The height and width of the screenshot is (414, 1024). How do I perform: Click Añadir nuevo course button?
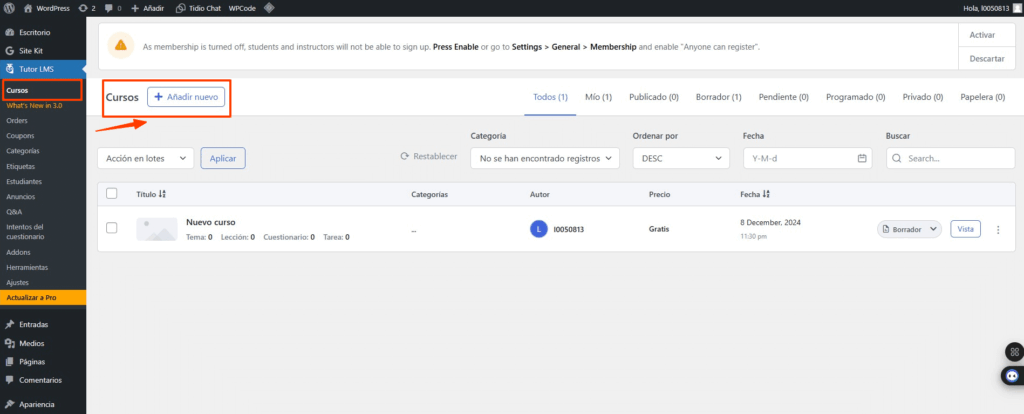point(186,97)
